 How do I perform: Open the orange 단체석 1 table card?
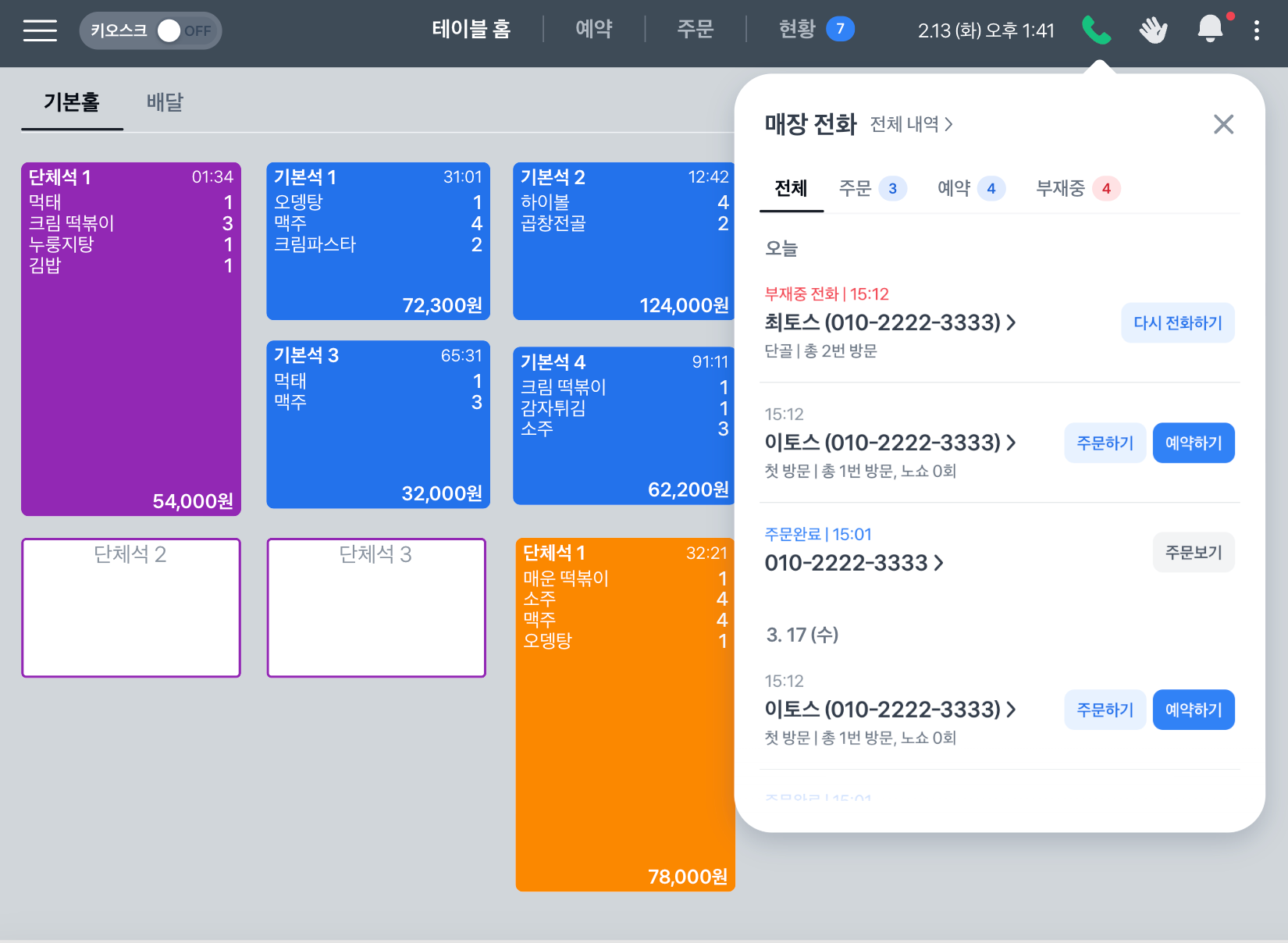coord(625,714)
